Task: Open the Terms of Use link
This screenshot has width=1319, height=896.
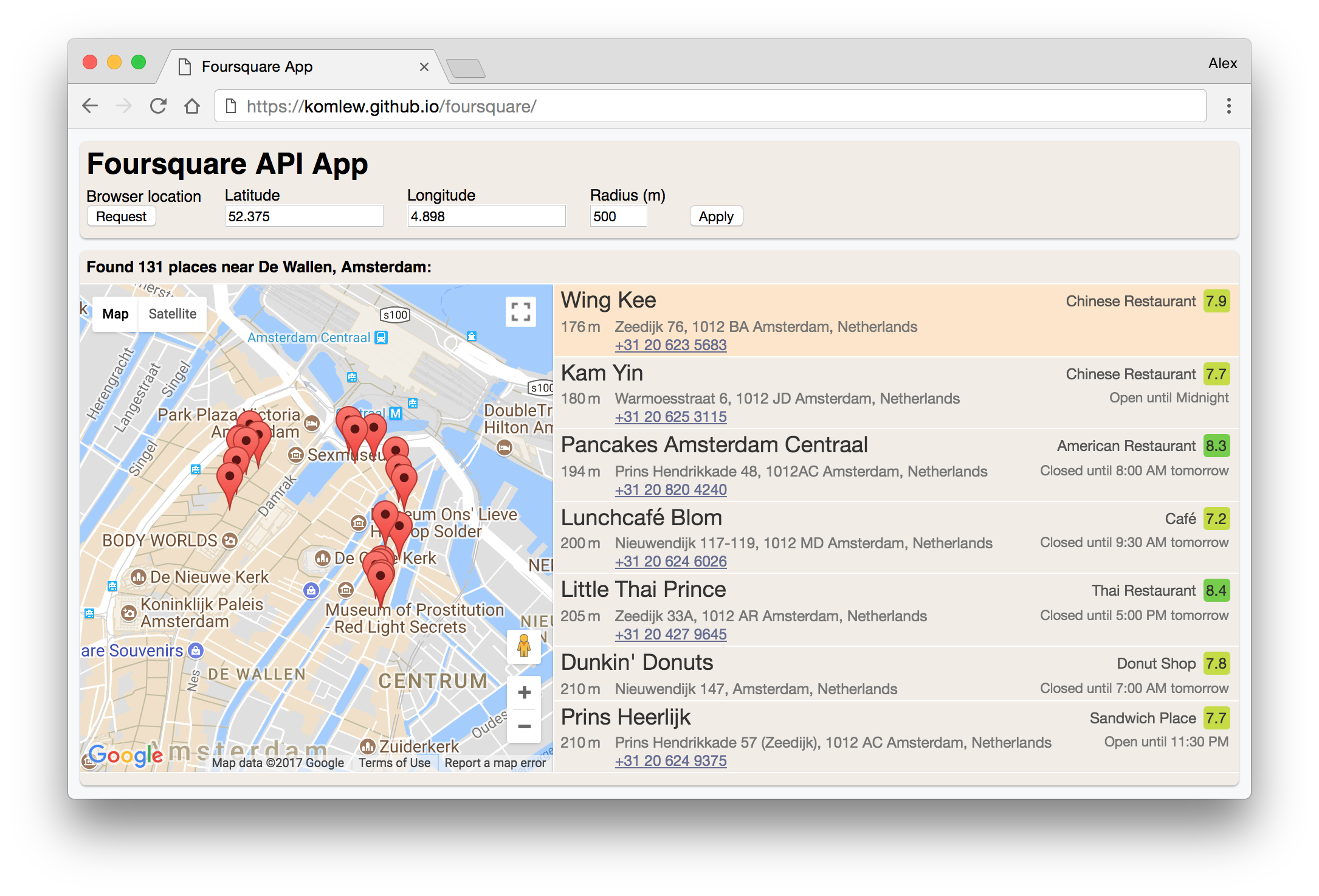Action: [x=394, y=763]
